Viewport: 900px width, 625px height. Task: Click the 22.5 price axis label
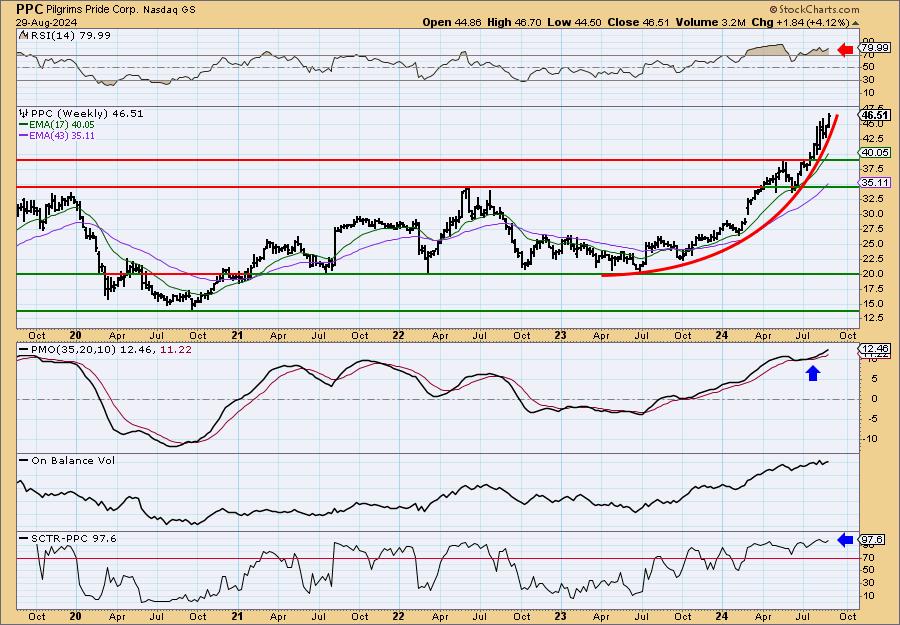(x=874, y=259)
